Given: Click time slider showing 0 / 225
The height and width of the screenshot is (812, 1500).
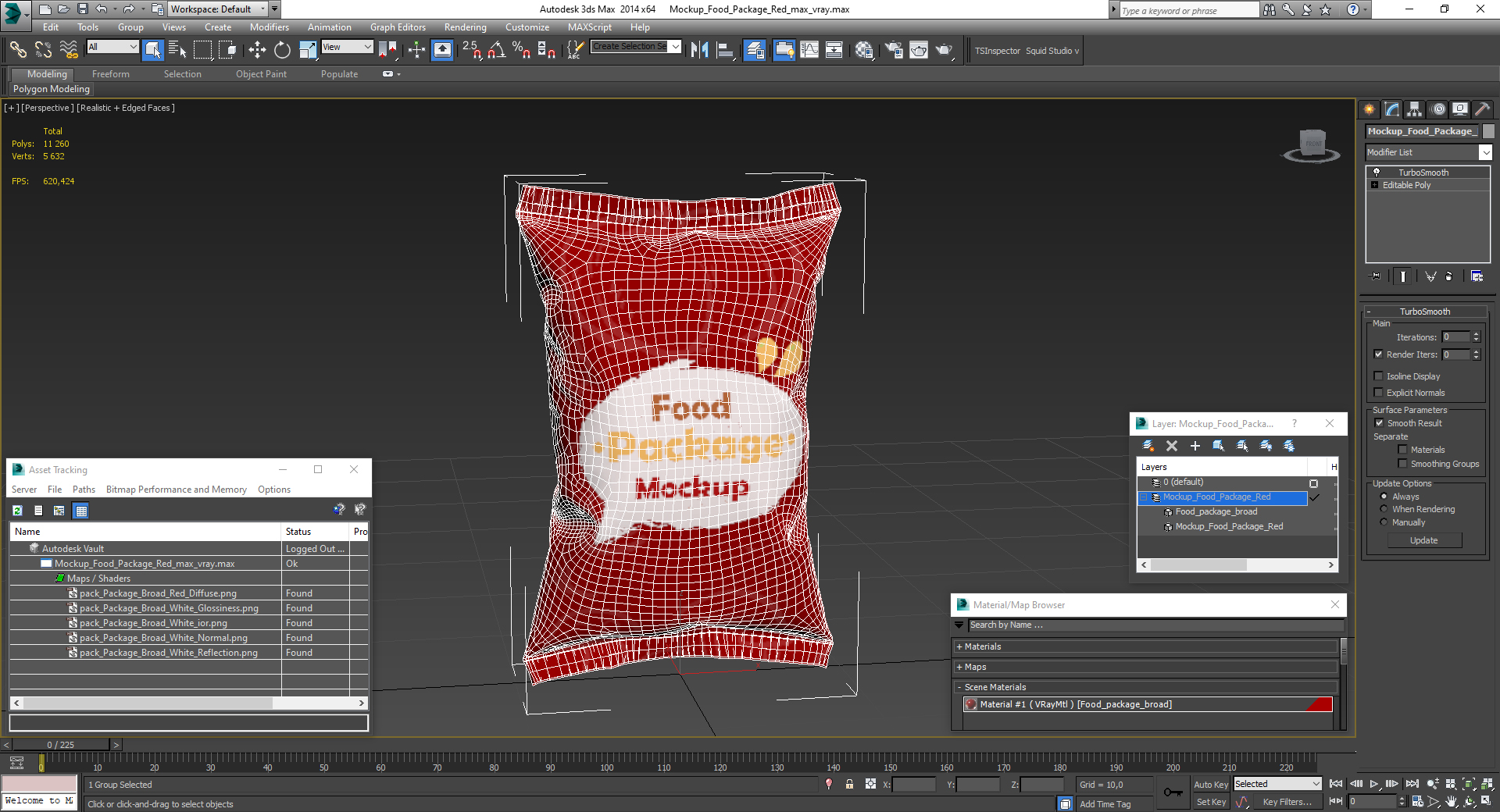Looking at the screenshot, I should click(61, 745).
